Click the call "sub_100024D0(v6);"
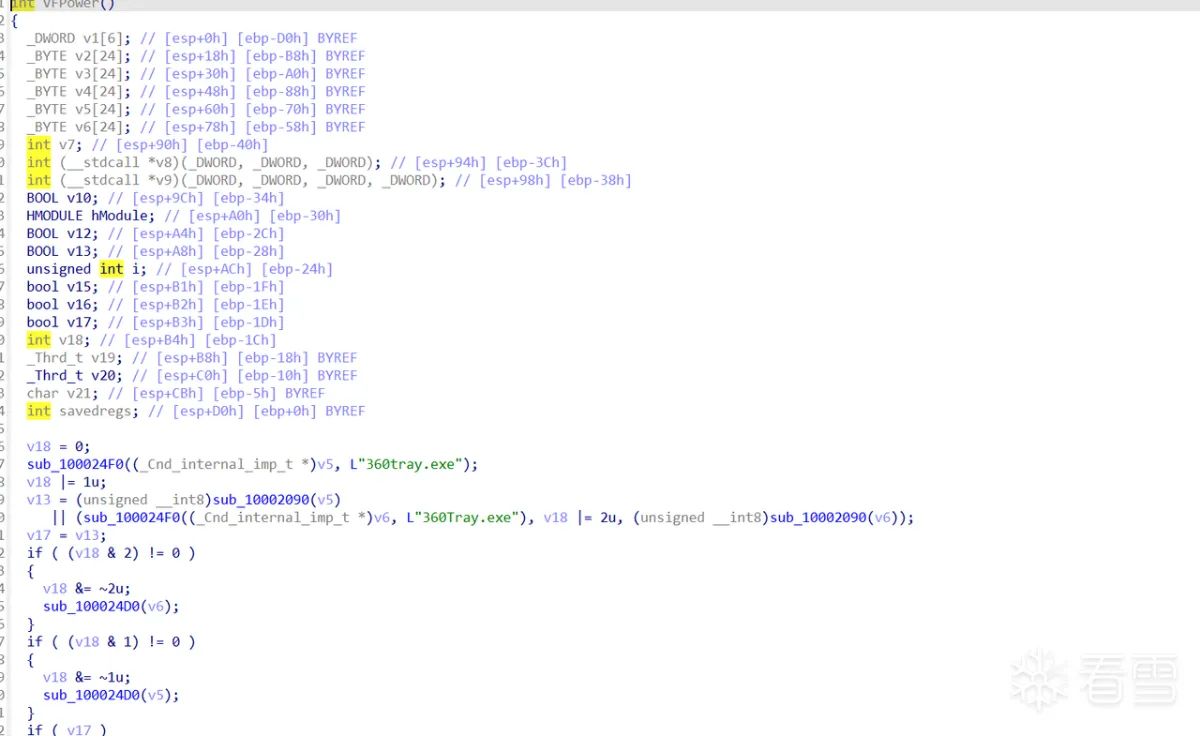Screen dimensions: 1200x736 [111, 606]
